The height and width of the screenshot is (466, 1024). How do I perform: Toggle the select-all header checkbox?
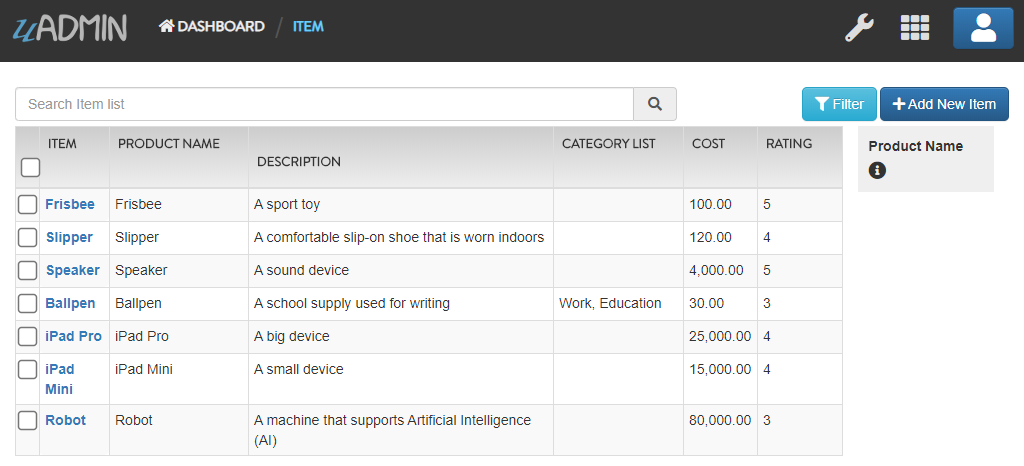(x=30, y=168)
